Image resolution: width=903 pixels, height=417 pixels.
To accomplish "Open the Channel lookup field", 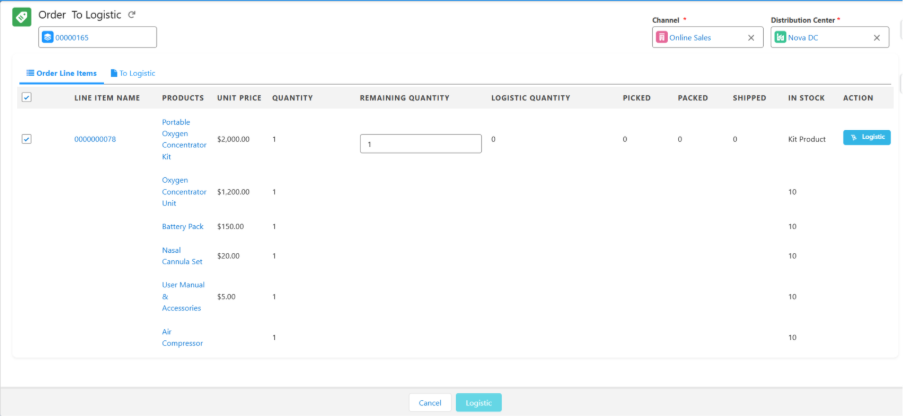I will click(x=707, y=38).
